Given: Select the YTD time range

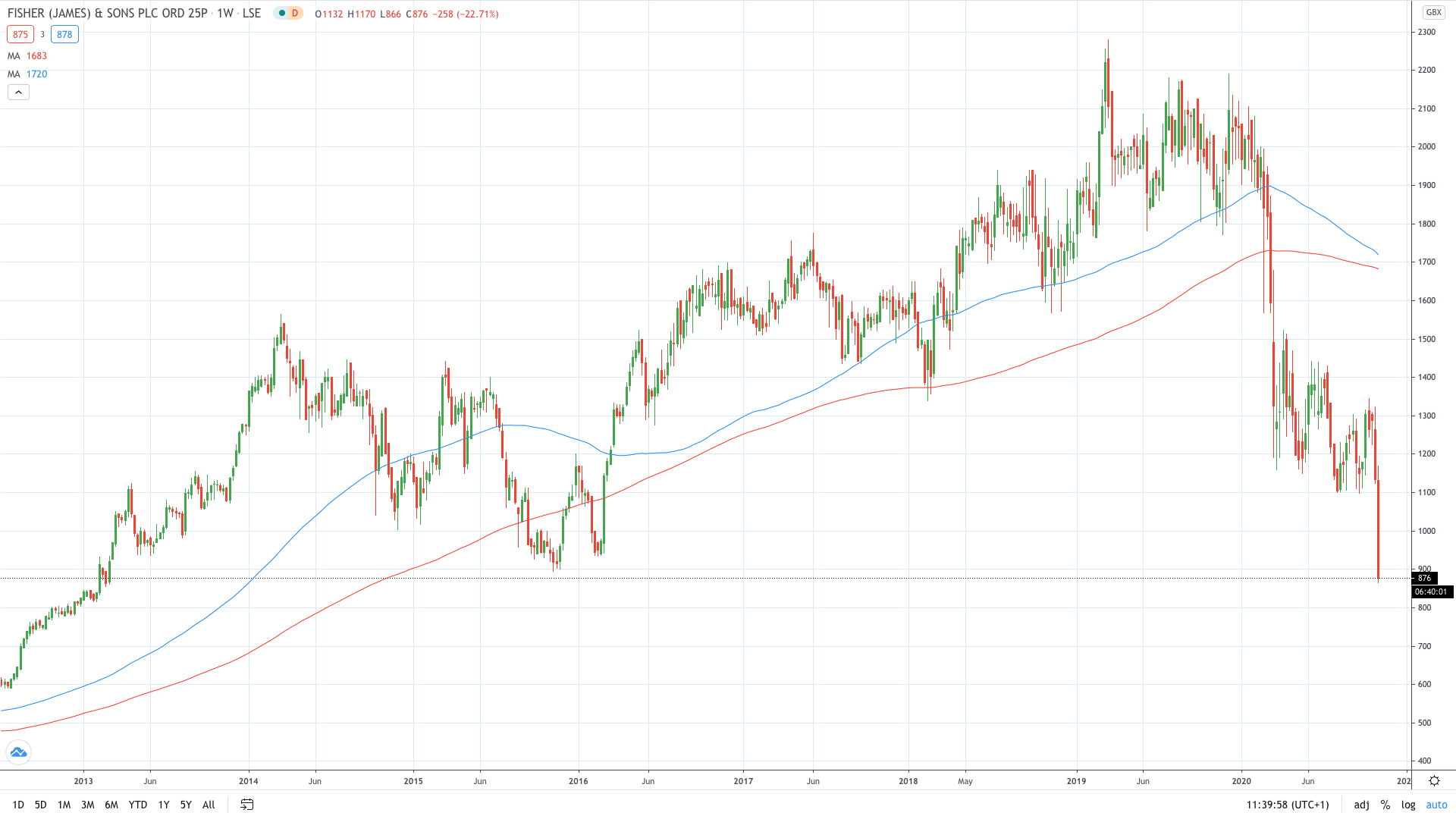Looking at the screenshot, I should [x=138, y=805].
